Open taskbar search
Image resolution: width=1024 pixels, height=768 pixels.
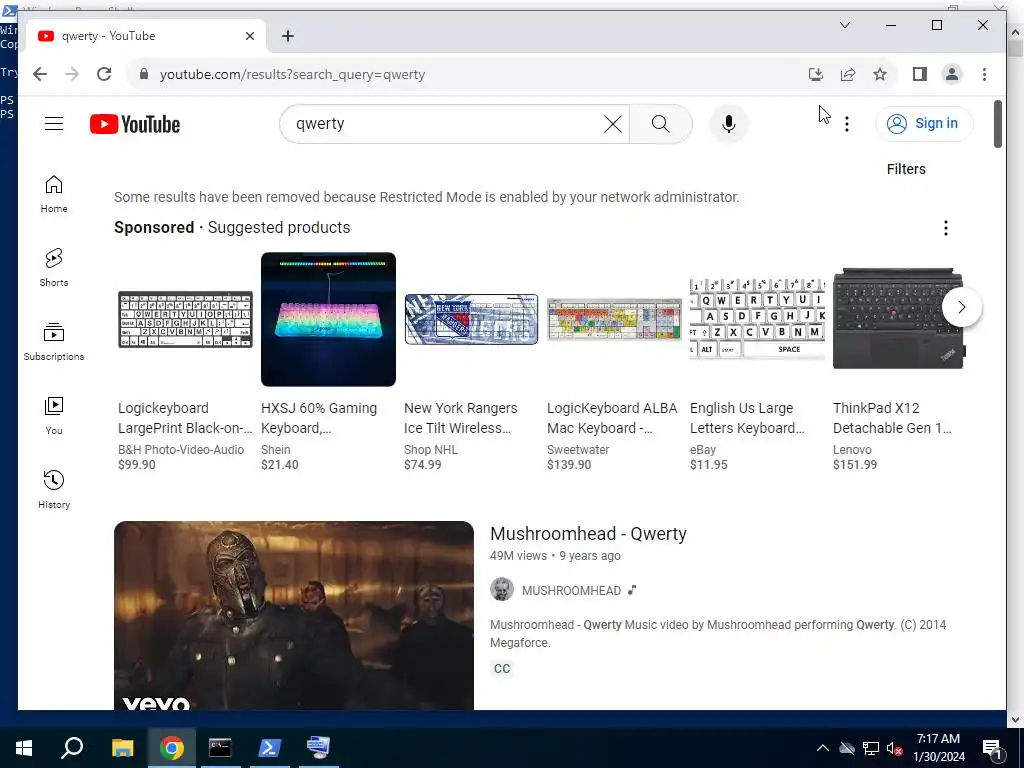tap(72, 748)
